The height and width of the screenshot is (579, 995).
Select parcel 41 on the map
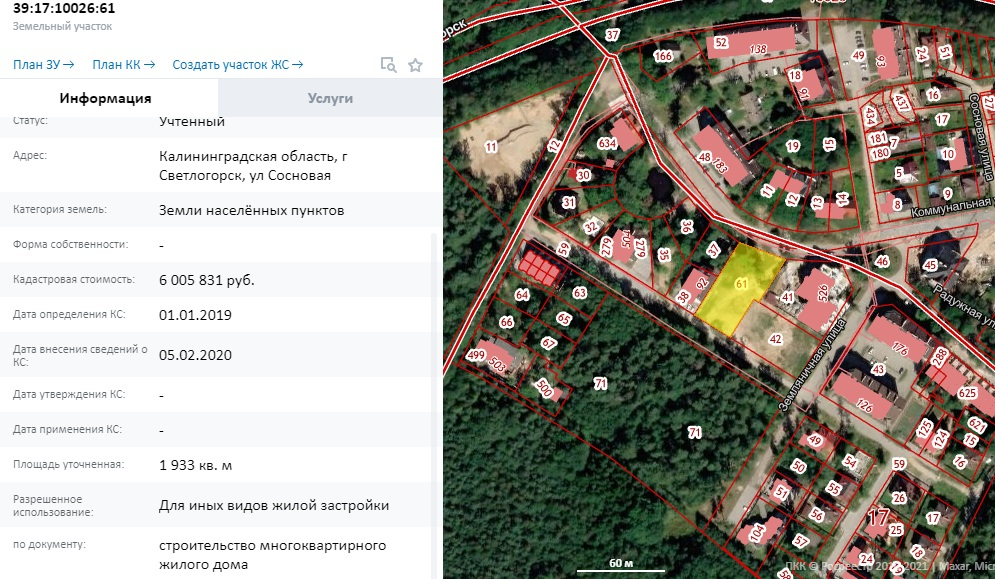[x=787, y=296]
